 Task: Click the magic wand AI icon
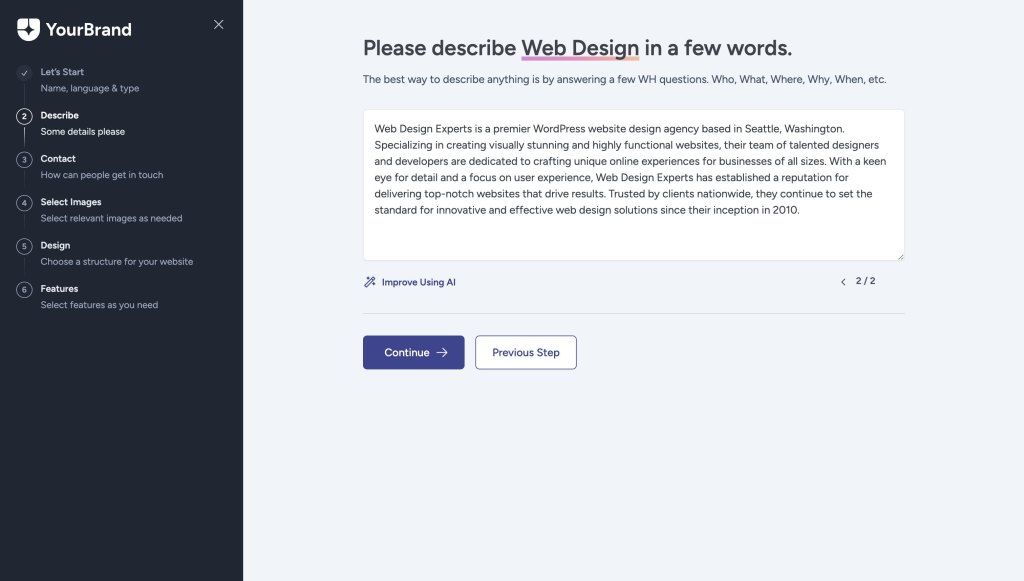point(370,282)
